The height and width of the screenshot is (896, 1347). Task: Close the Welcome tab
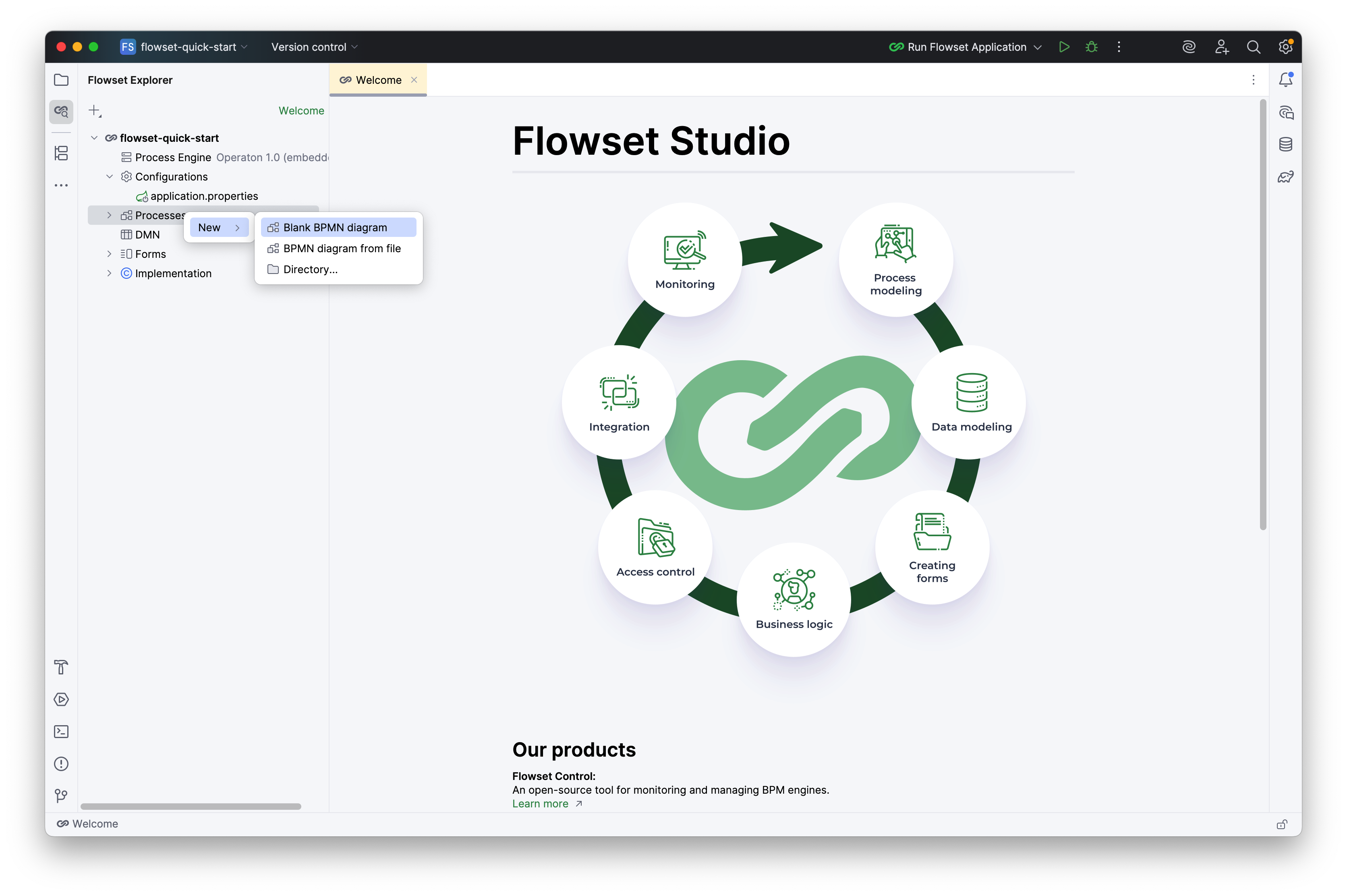click(x=414, y=80)
